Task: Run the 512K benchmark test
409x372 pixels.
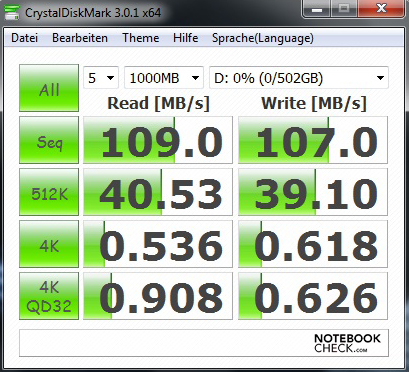Action: coord(49,192)
